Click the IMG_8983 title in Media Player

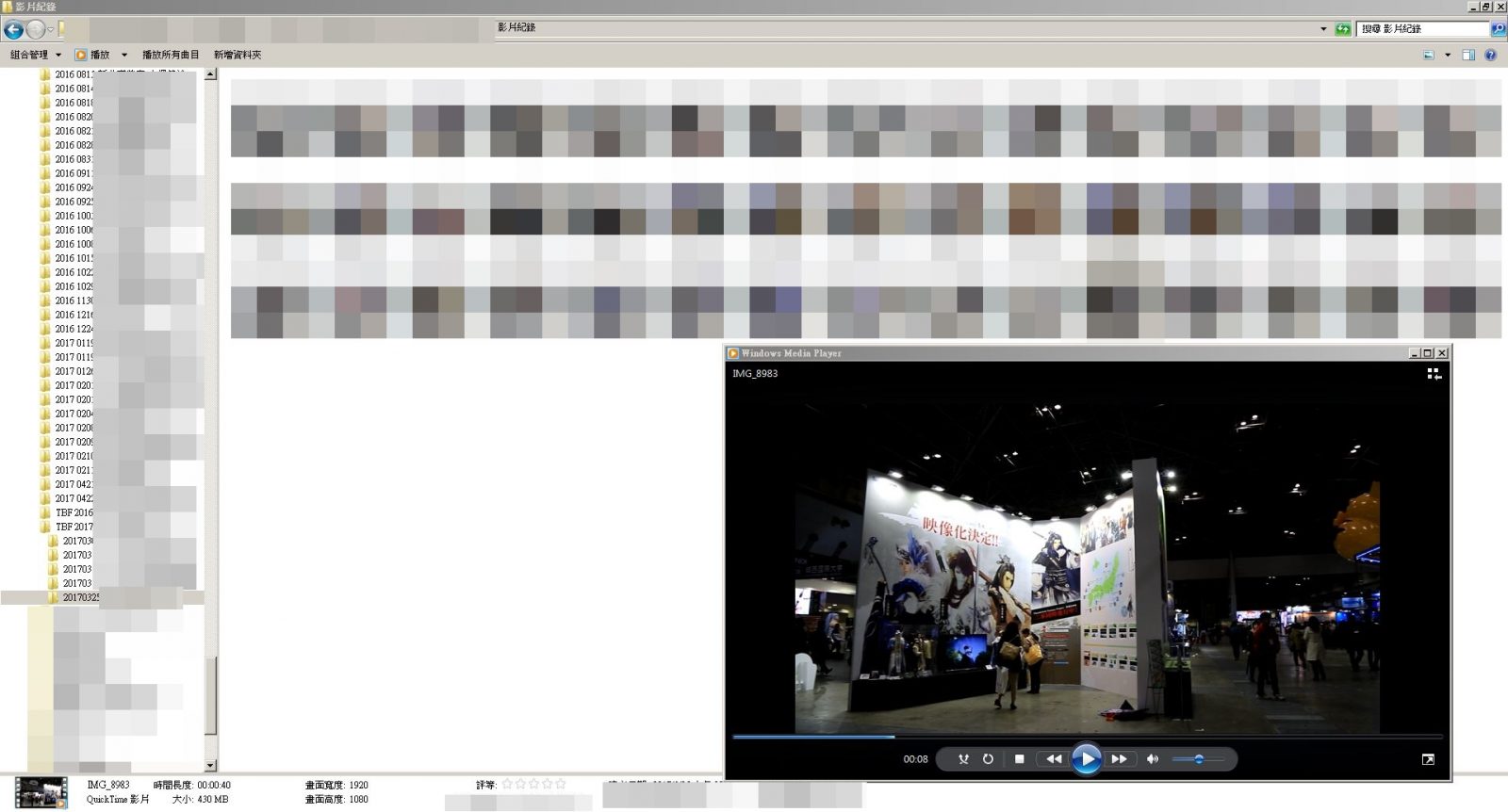pyautogui.click(x=755, y=374)
